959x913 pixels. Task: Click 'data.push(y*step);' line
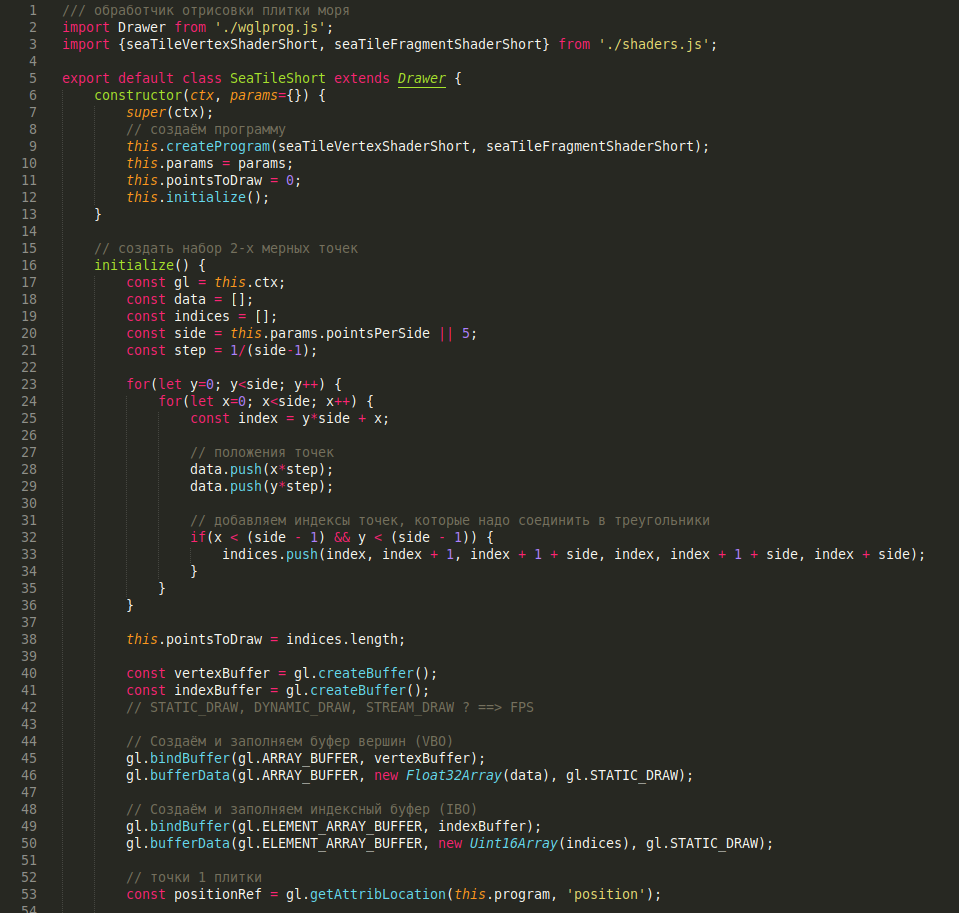pos(262,487)
